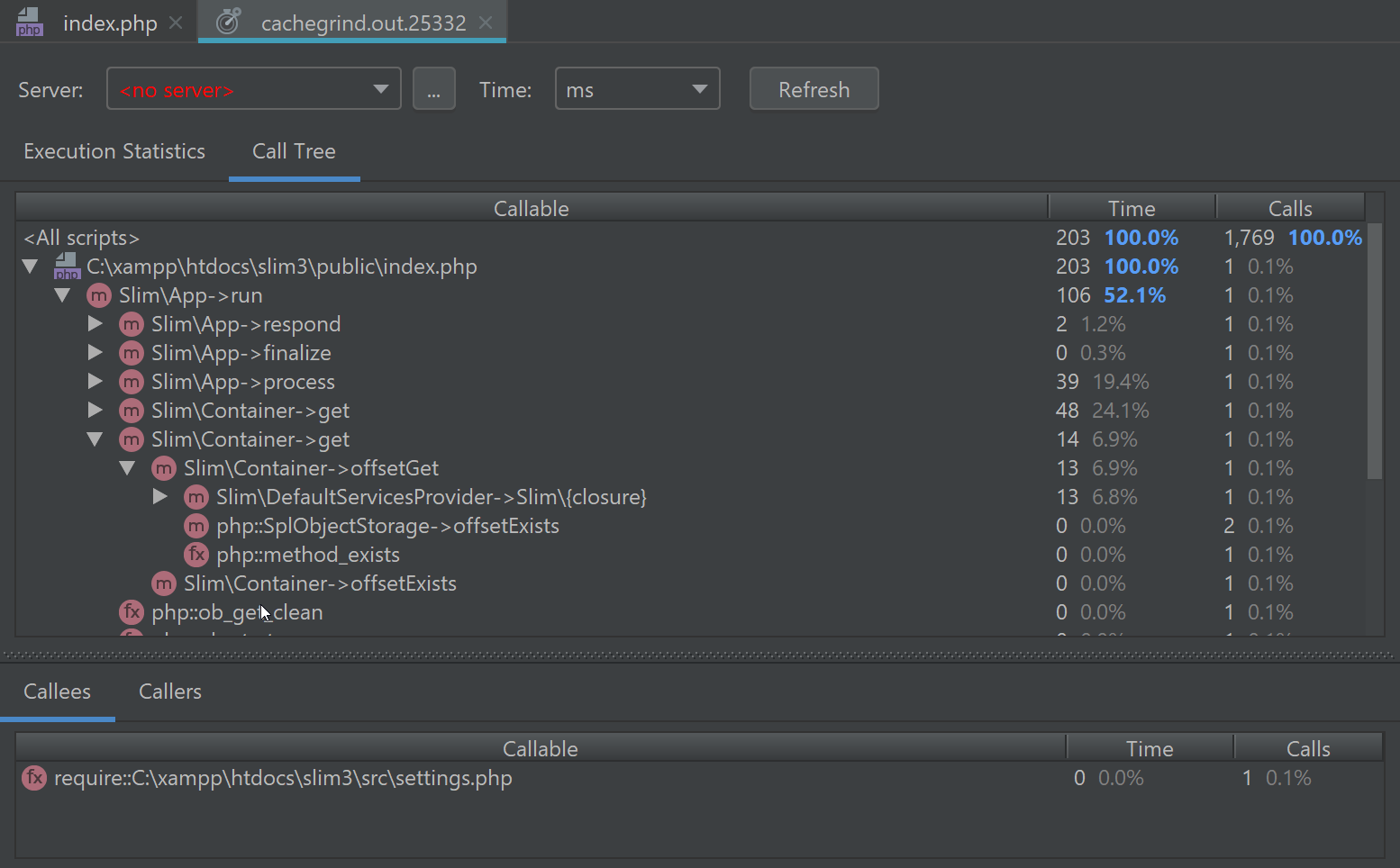Click the PHP file icon beside index.php path
Viewport: 1400px width, 868px height.
click(x=67, y=267)
